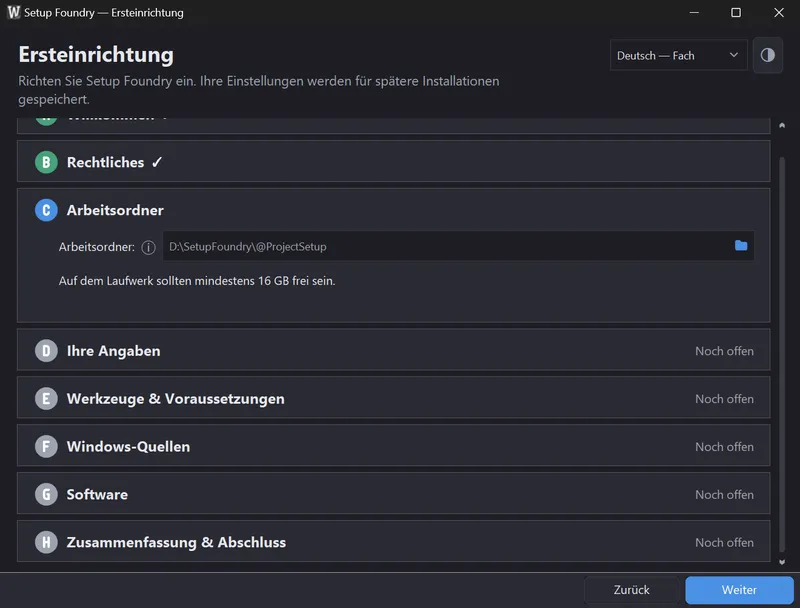The image size is (800, 608).
Task: Click the Zurück button
Action: point(631,590)
